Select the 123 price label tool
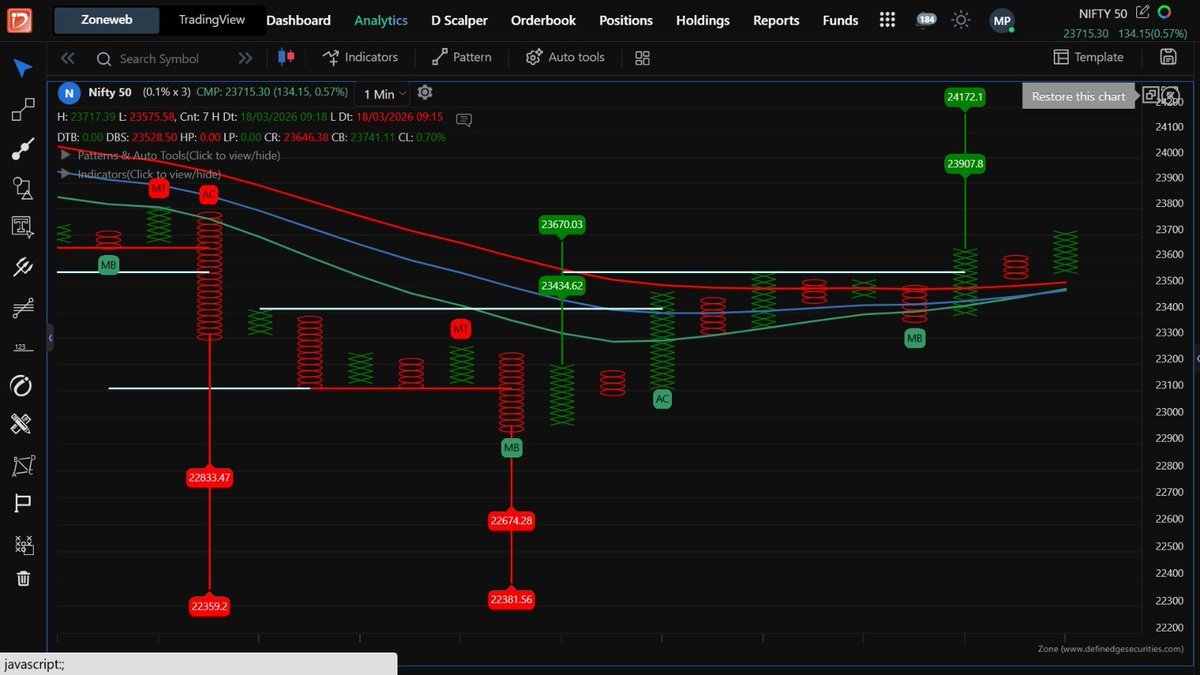This screenshot has width=1200, height=675. click(22, 347)
